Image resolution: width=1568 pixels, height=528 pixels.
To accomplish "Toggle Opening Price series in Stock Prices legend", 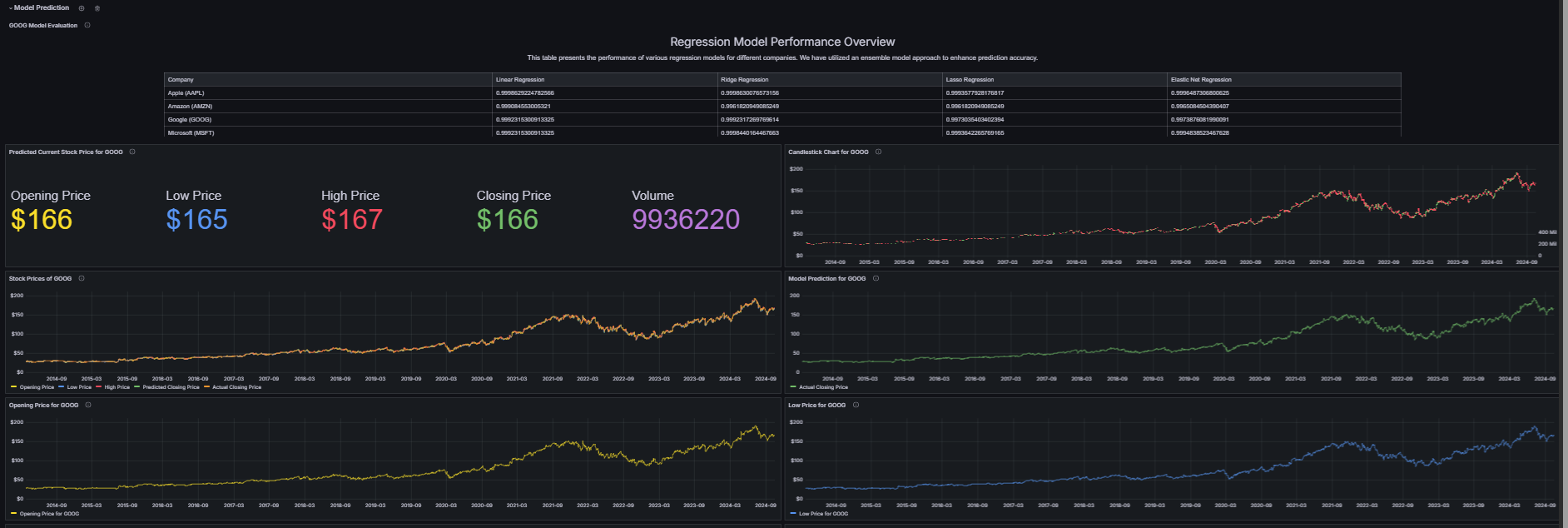I will (37, 387).
